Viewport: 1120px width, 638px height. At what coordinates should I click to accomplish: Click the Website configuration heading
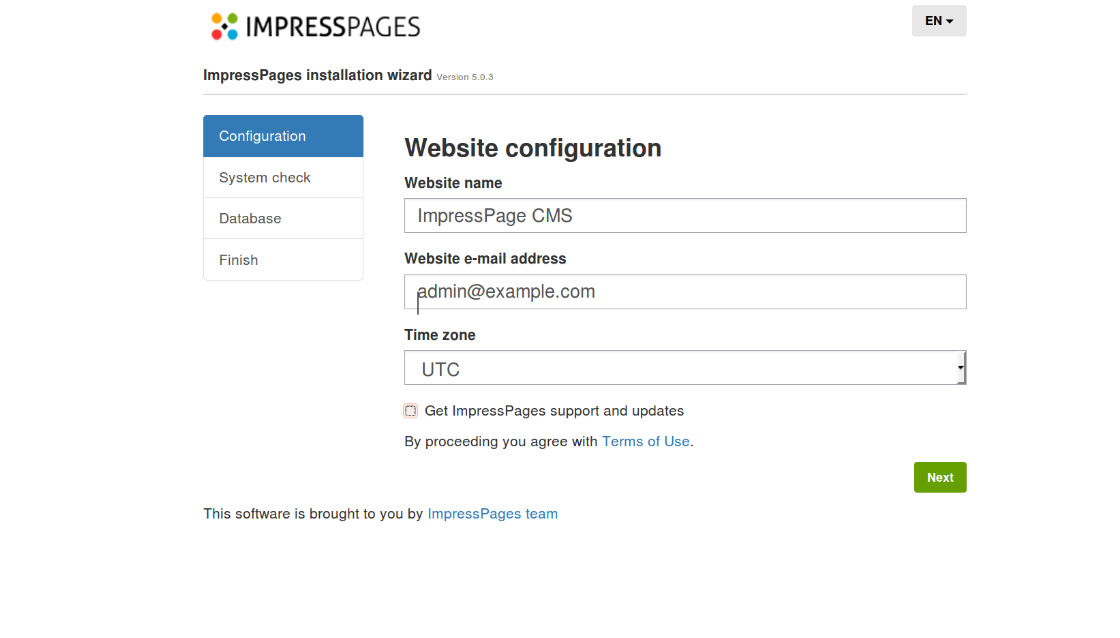pyautogui.click(x=532, y=148)
